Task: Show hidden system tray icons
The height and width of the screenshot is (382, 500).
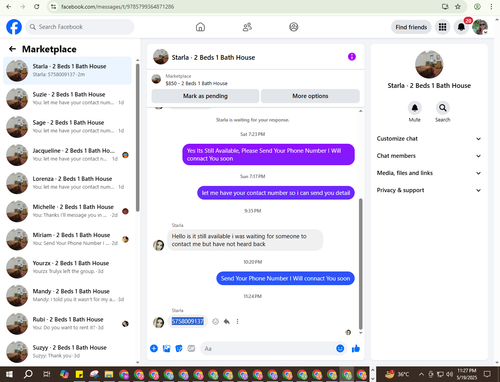Action: tap(421, 374)
